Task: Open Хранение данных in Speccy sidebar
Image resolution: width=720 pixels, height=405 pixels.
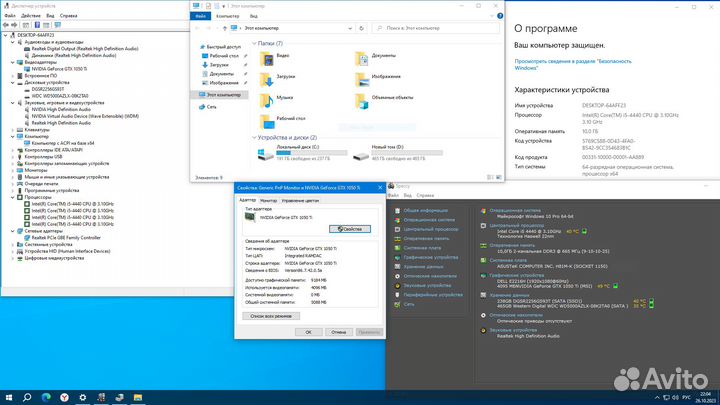Action: [x=423, y=267]
